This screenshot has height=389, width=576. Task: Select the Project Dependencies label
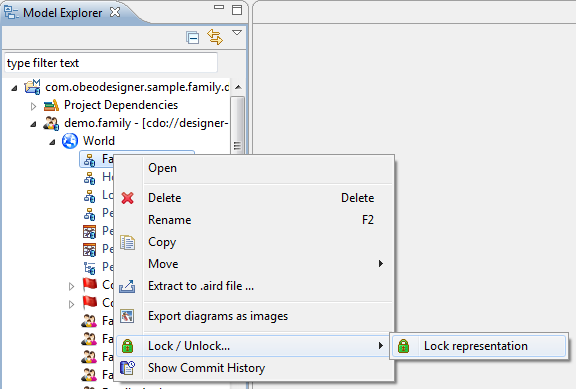click(x=121, y=105)
